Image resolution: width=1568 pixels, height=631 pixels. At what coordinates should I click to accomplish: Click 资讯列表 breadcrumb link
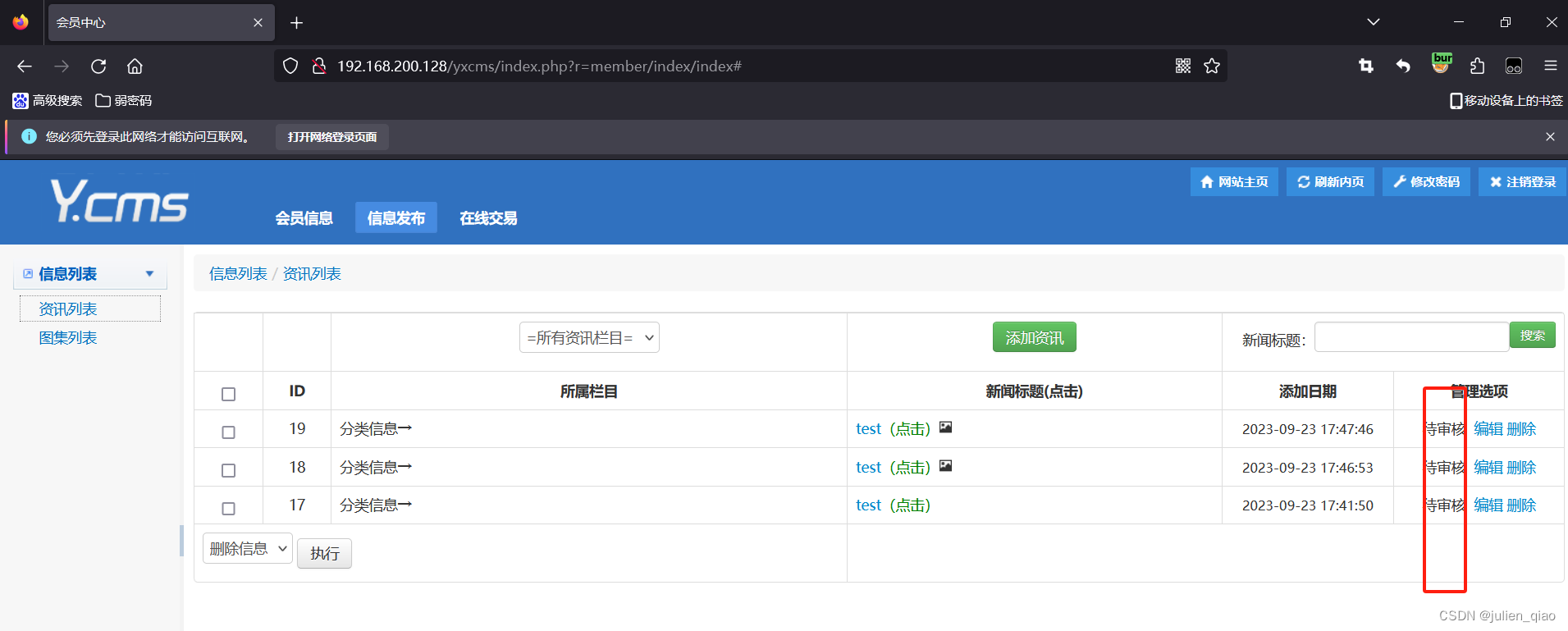click(x=312, y=274)
